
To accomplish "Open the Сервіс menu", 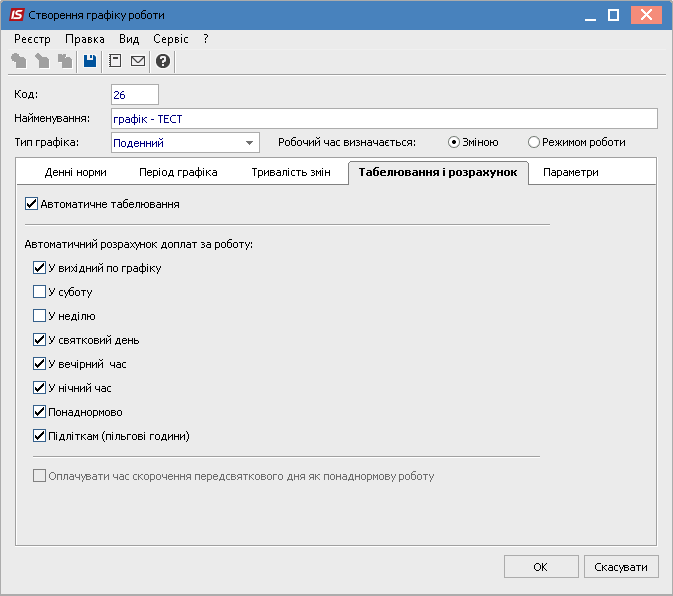I will tap(170, 38).
